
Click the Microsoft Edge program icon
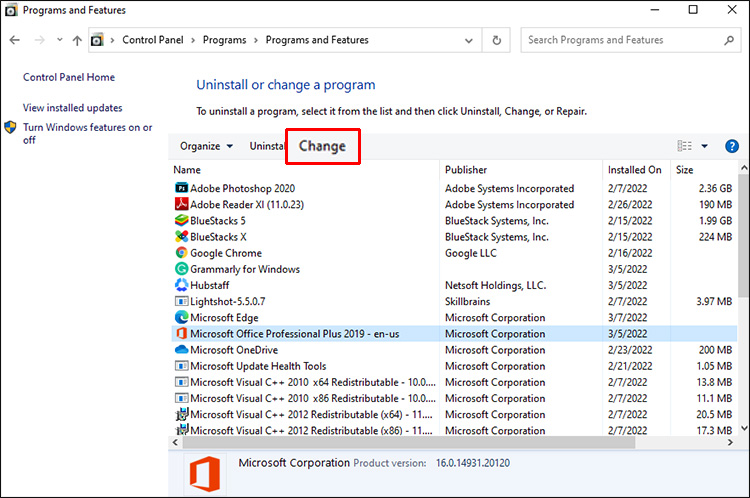pos(181,317)
